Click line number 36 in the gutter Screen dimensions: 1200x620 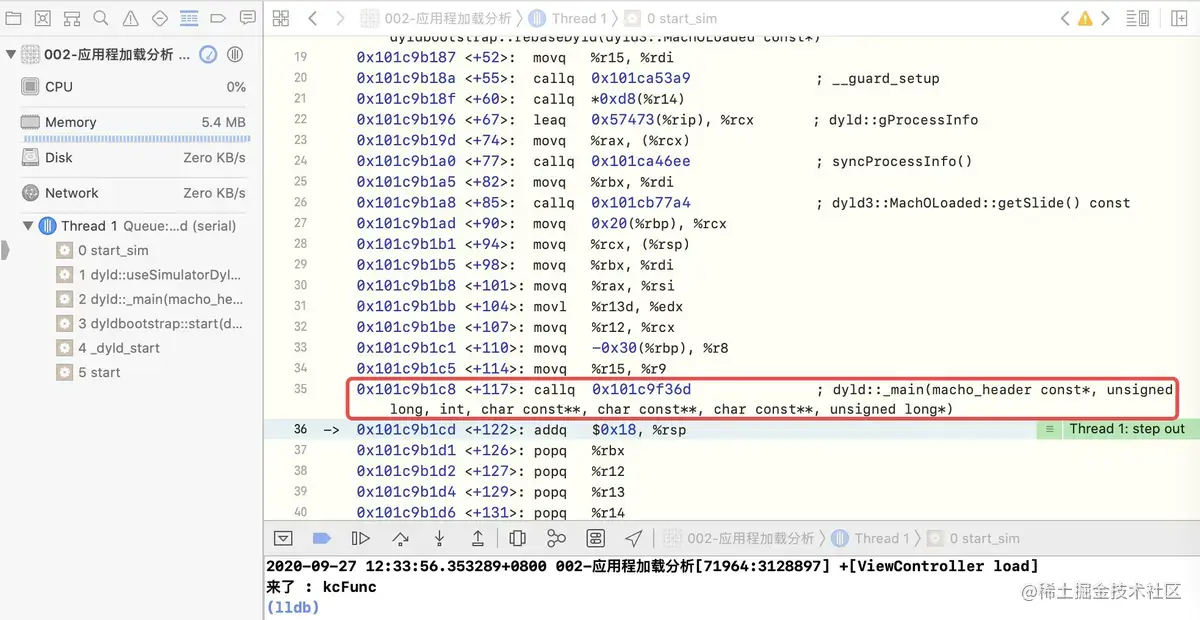[300, 429]
